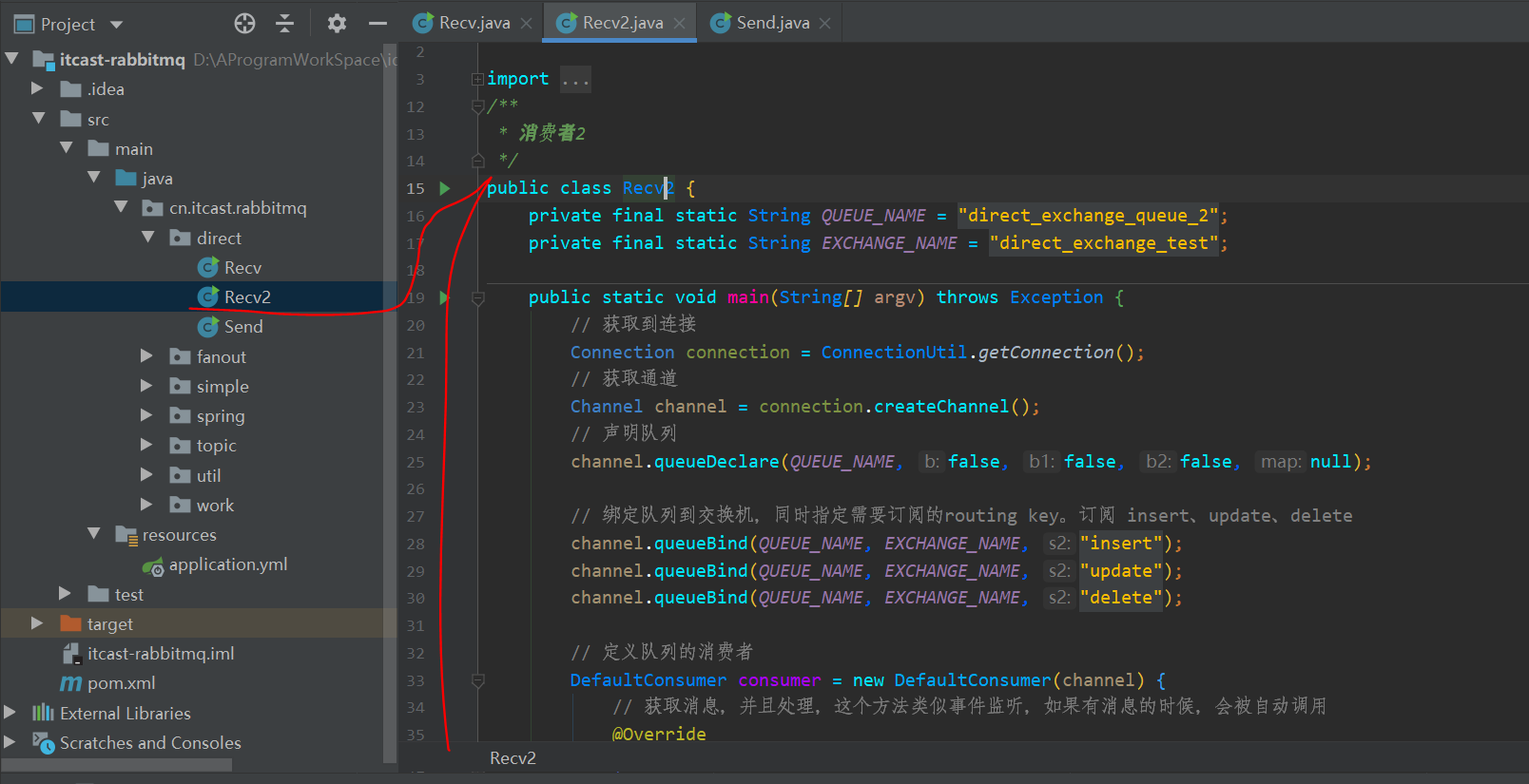Open the Project view dropdown
This screenshot has width=1529, height=784.
click(x=117, y=24)
